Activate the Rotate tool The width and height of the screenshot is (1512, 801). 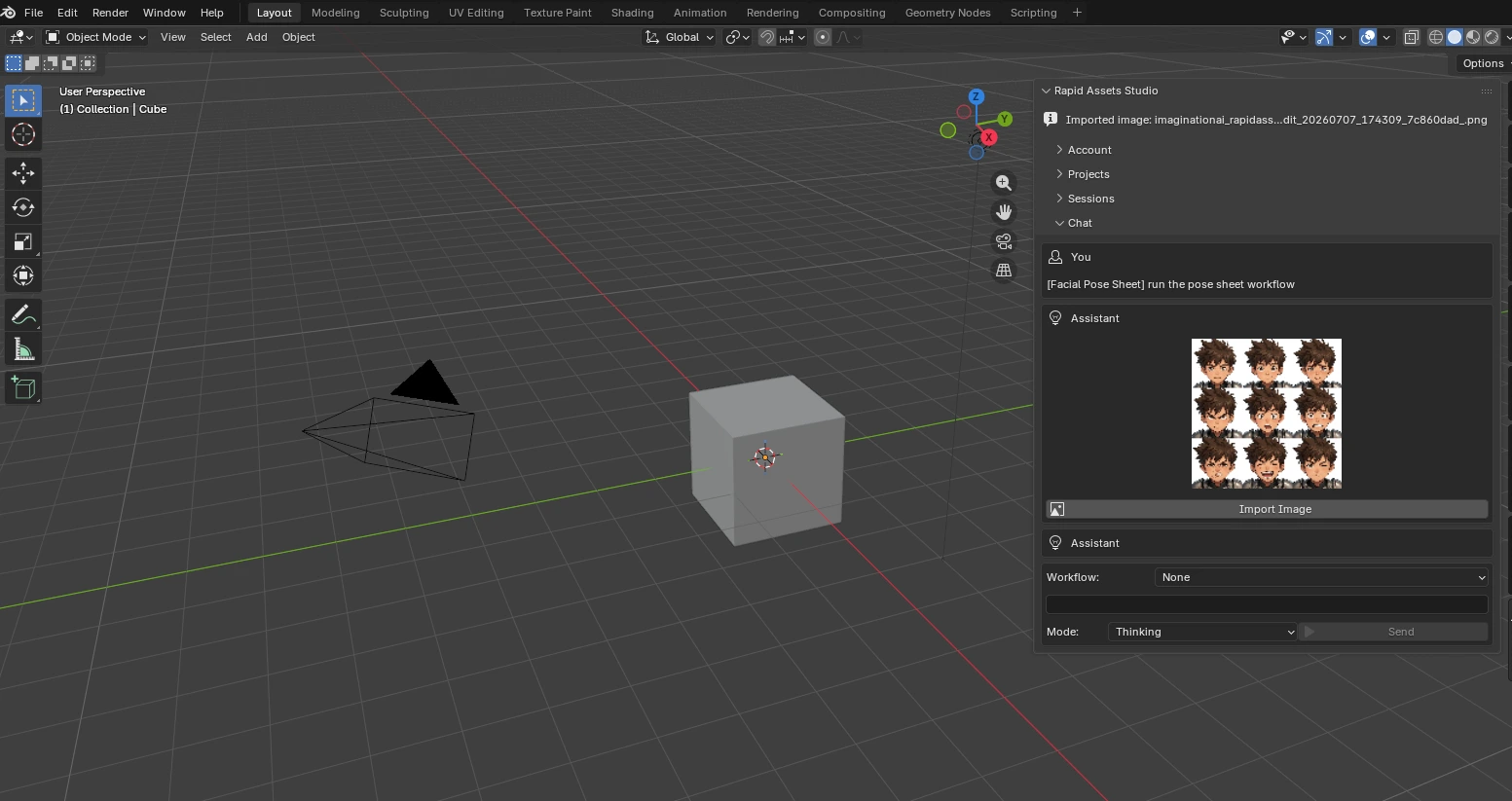tap(23, 207)
